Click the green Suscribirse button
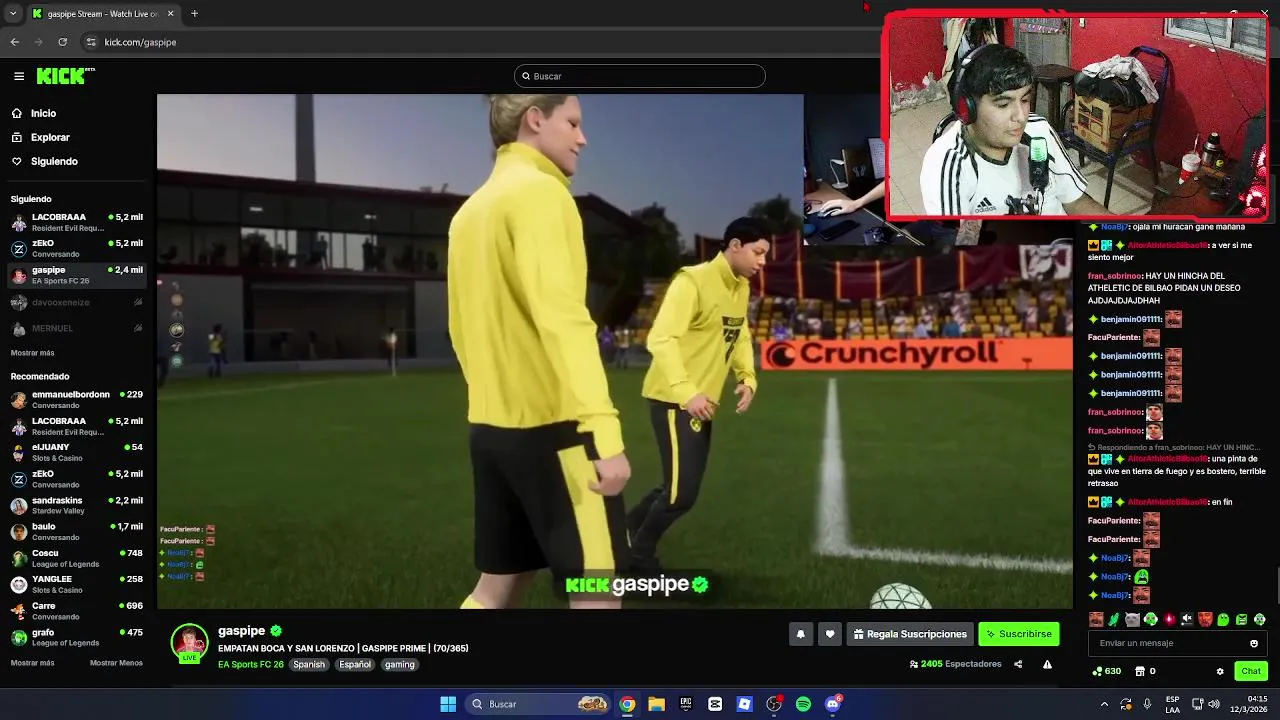 click(x=1018, y=634)
